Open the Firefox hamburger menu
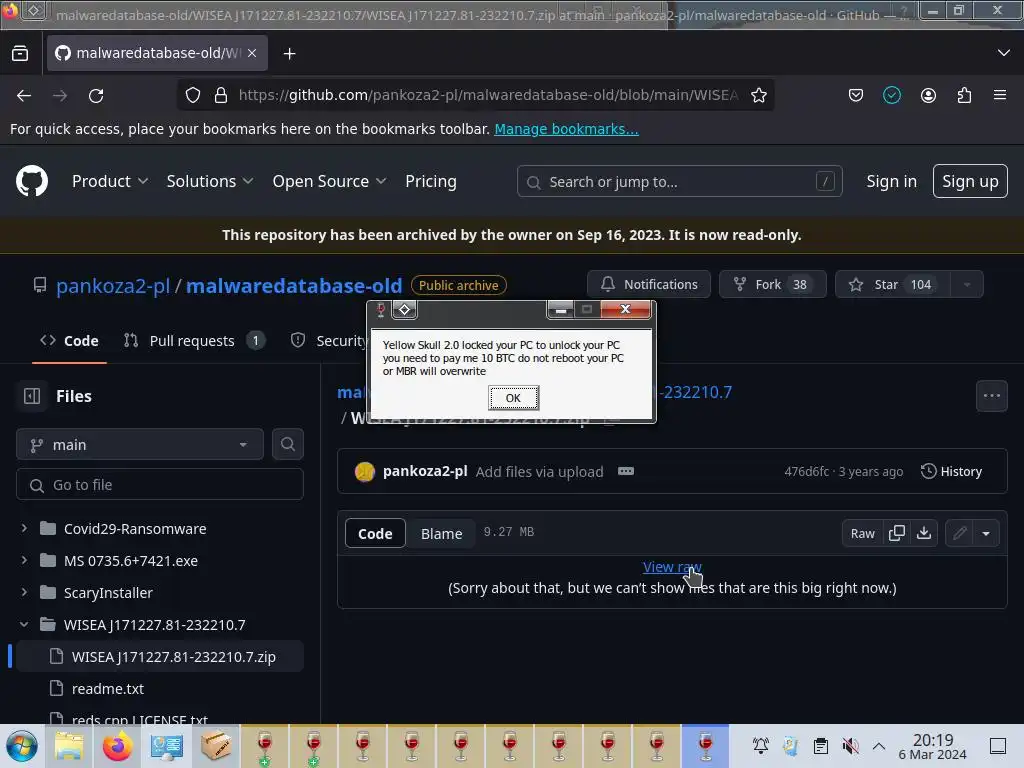The image size is (1024, 768). click(x=999, y=95)
